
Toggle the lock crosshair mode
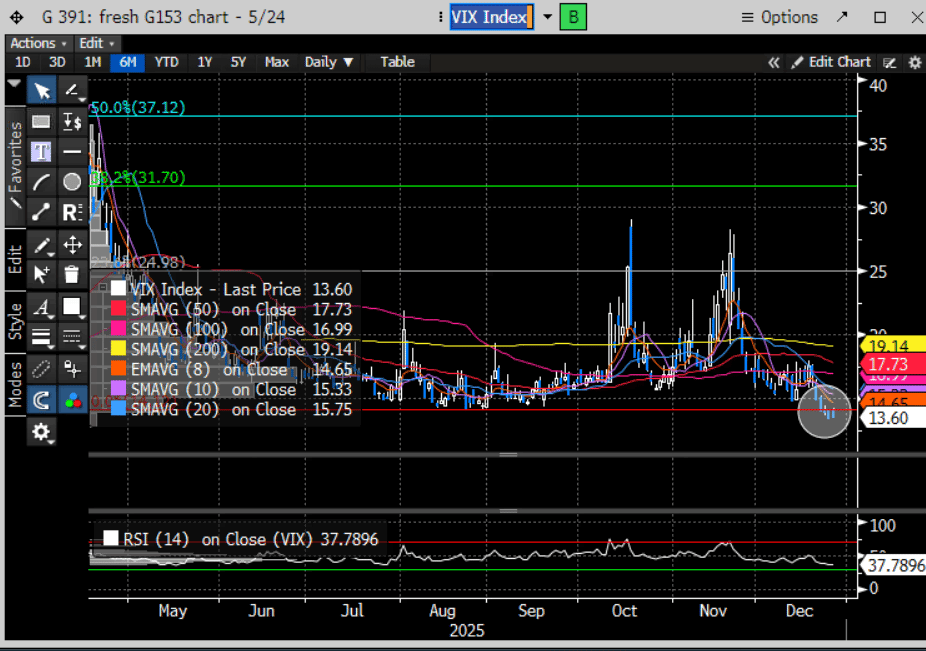(x=72, y=368)
